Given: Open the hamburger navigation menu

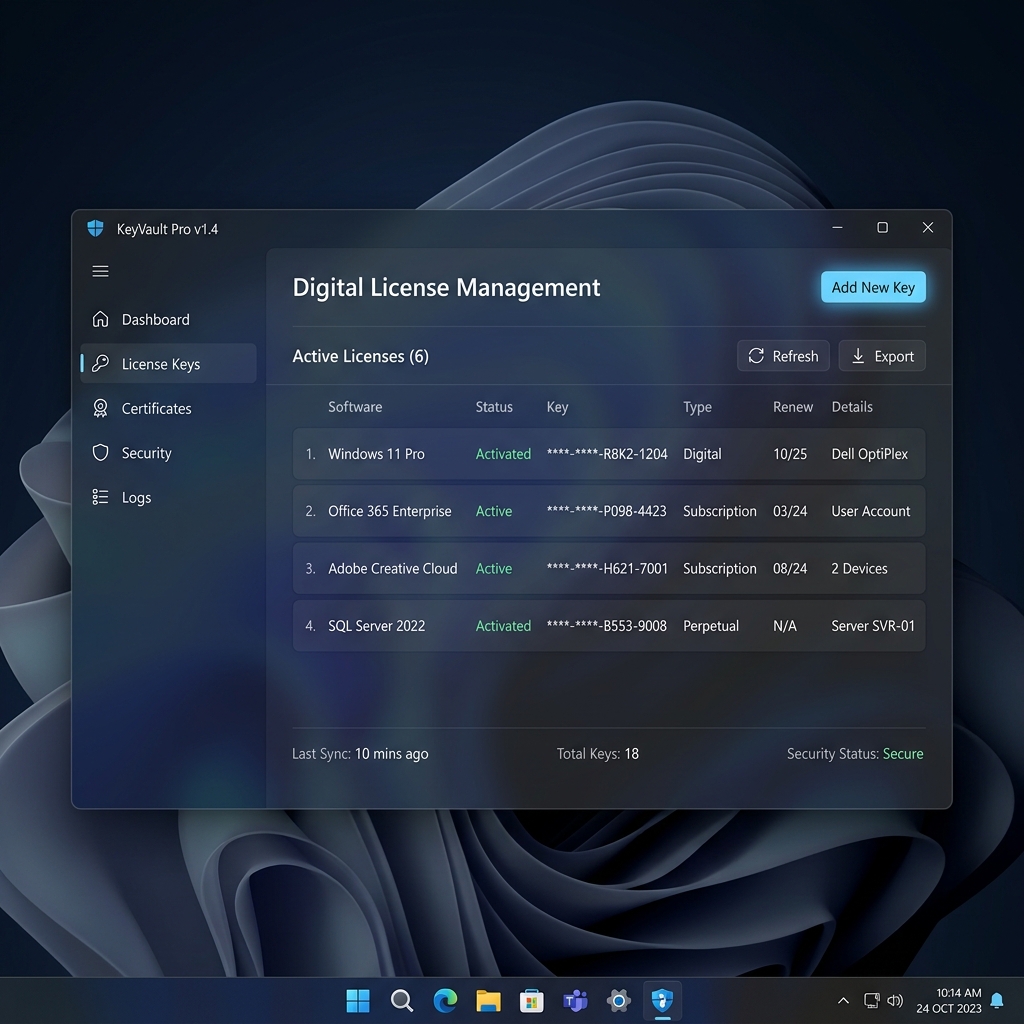Looking at the screenshot, I should click(x=100, y=271).
